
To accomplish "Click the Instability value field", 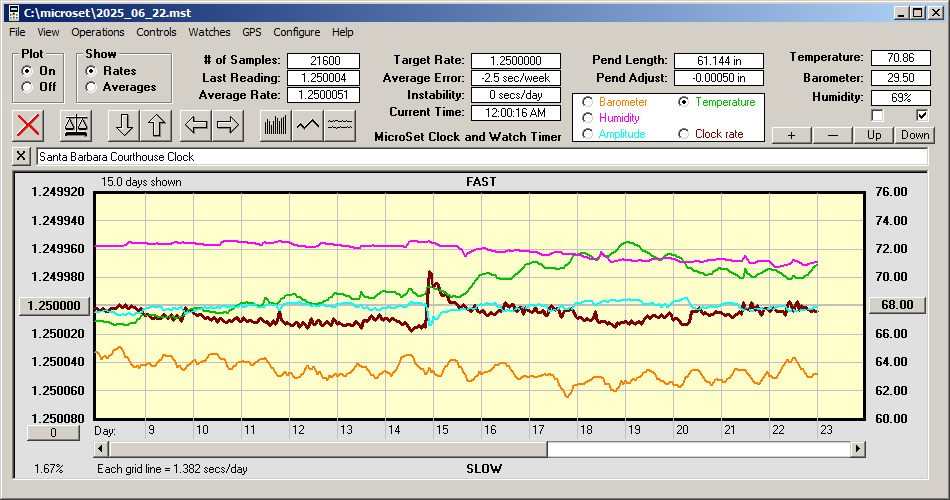I will (516, 95).
